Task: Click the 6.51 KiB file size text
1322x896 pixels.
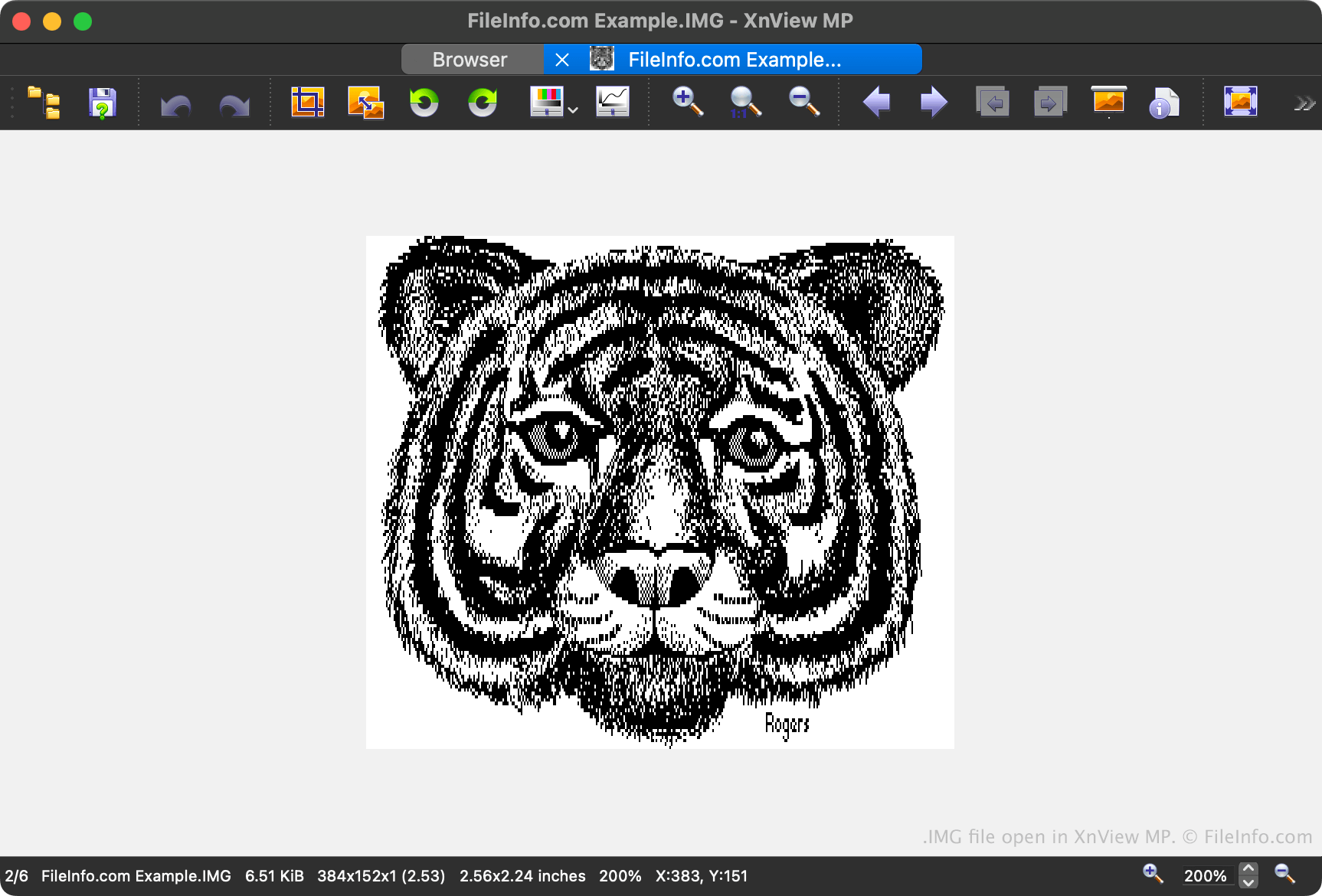Action: (x=274, y=876)
